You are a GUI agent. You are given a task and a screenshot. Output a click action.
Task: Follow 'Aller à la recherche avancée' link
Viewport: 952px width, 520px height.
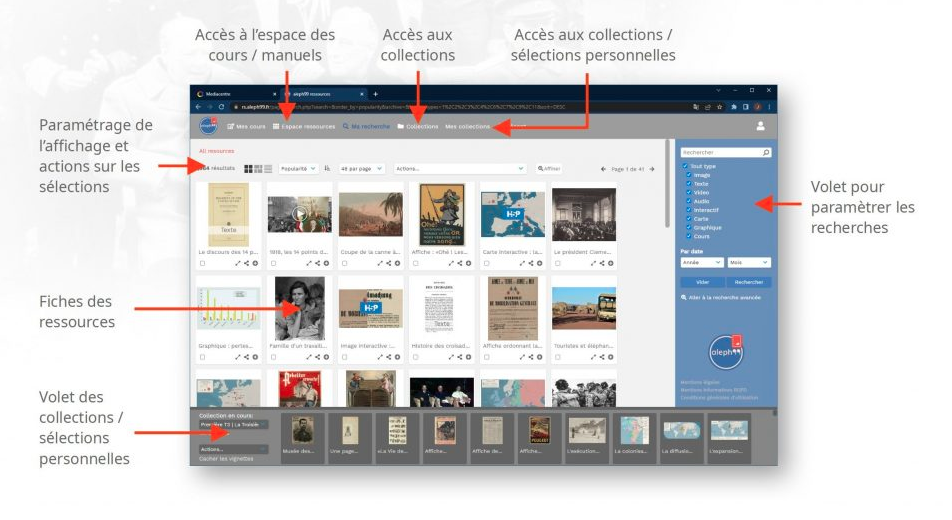click(719, 298)
